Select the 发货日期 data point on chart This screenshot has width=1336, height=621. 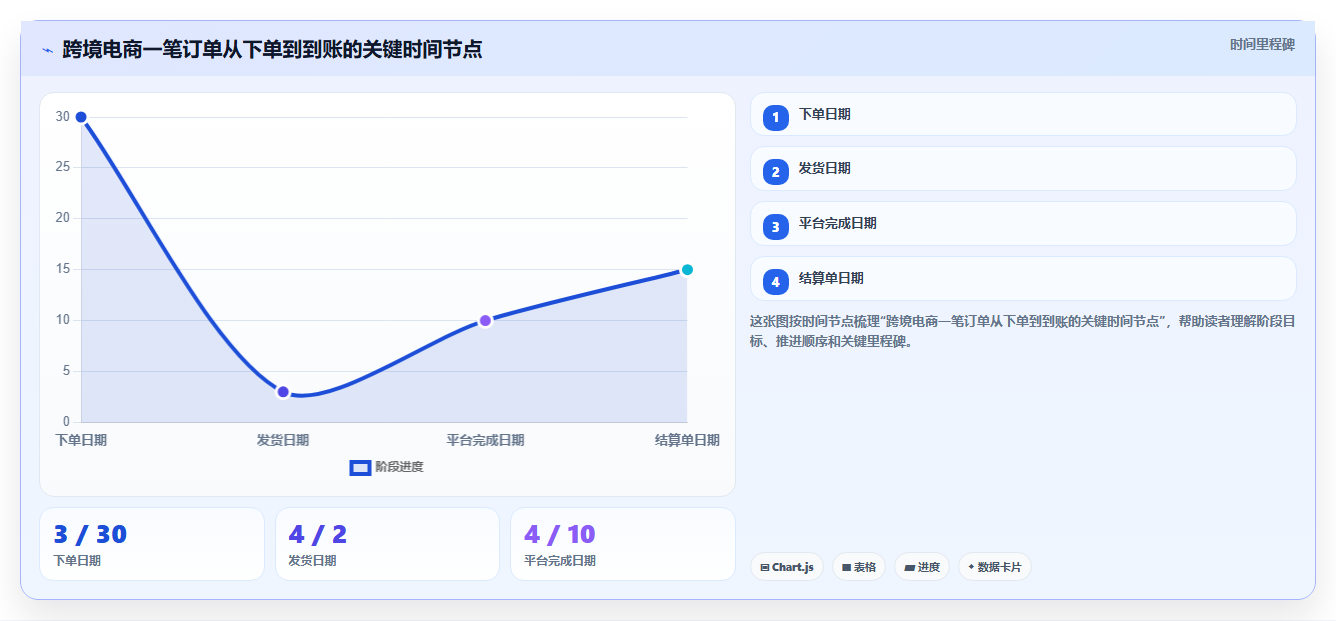283,392
